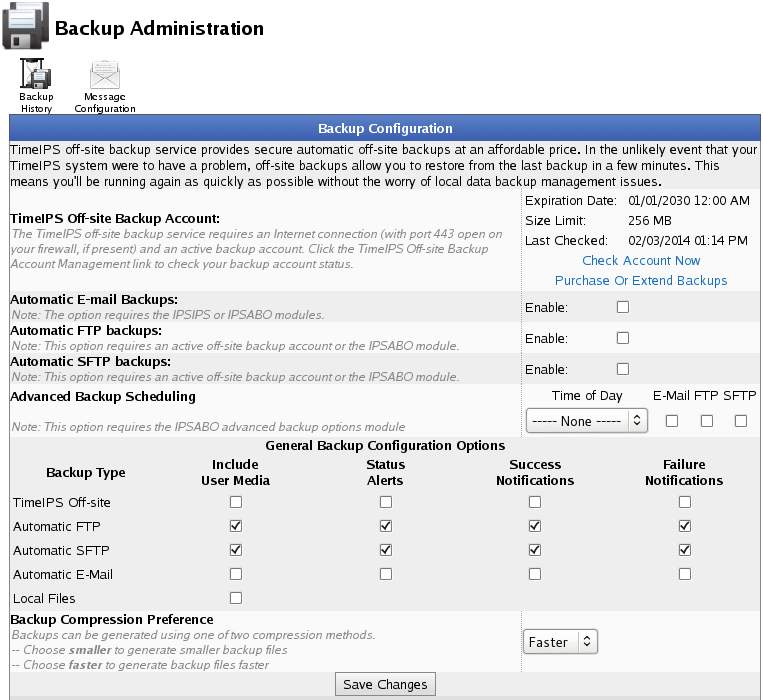Open the Message Configuration envelope icon
The height and width of the screenshot is (700, 763).
[x=105, y=75]
